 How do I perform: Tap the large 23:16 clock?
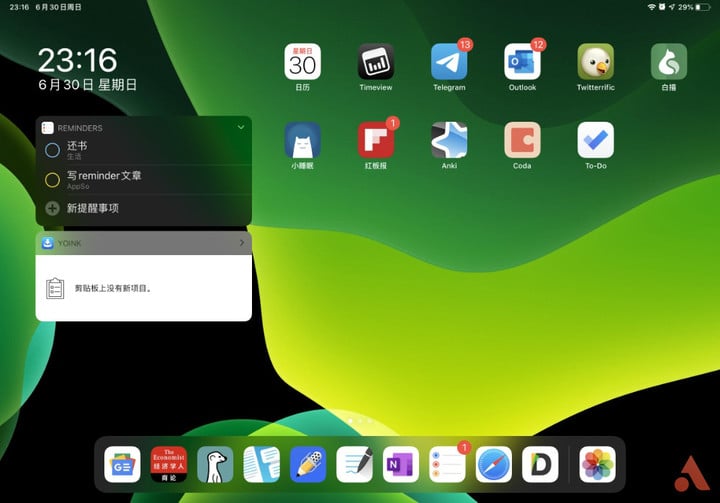pos(78,60)
